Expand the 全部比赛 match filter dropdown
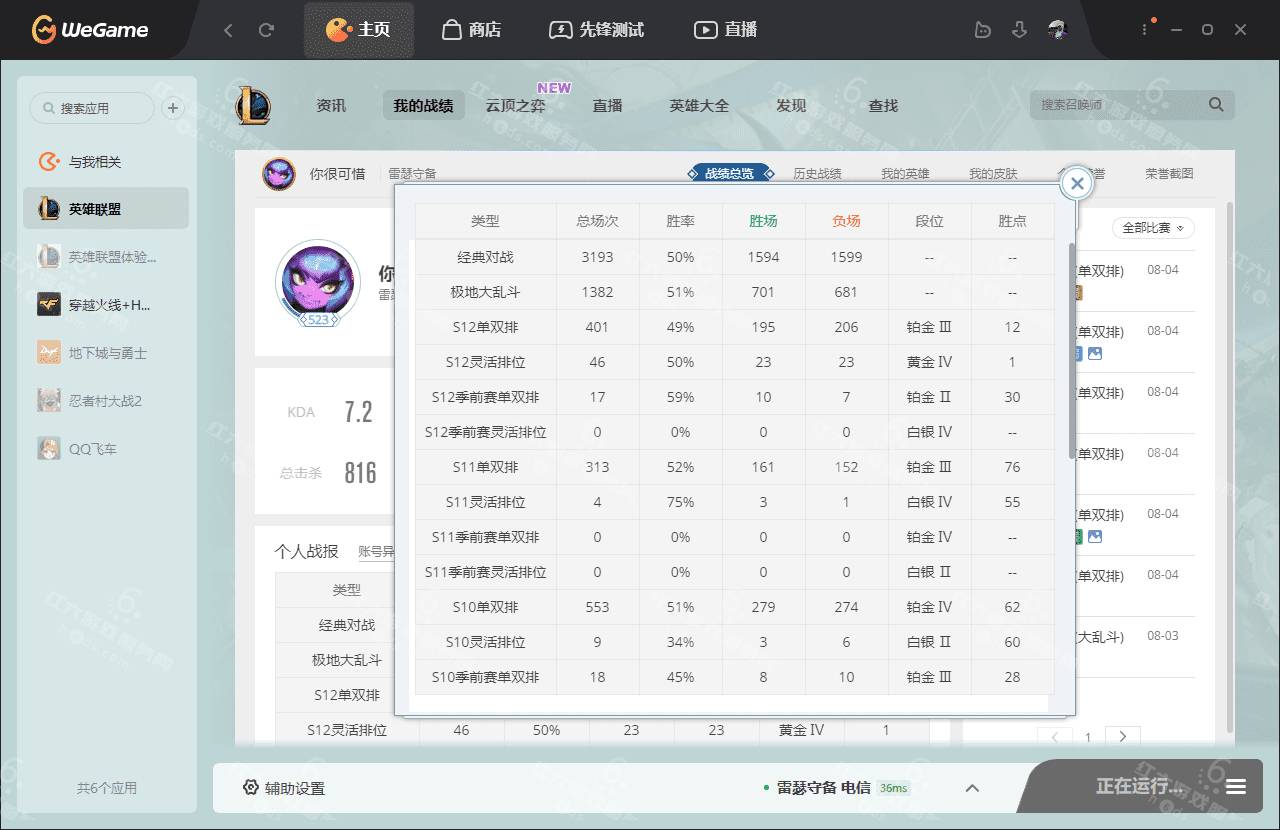The image size is (1280, 830). [x=1152, y=228]
